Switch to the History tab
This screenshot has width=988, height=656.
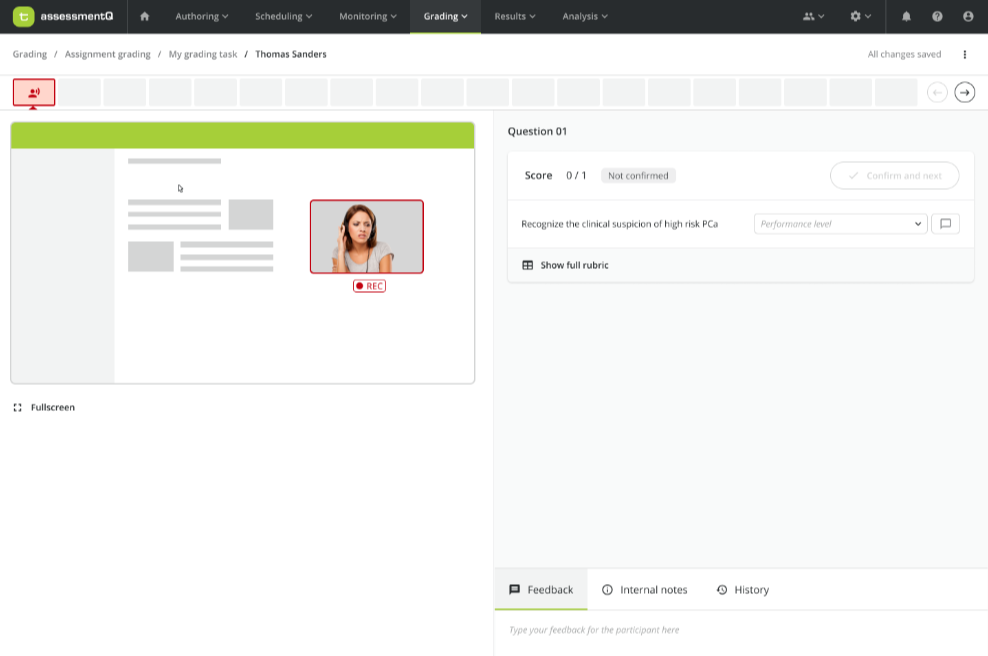(x=742, y=590)
